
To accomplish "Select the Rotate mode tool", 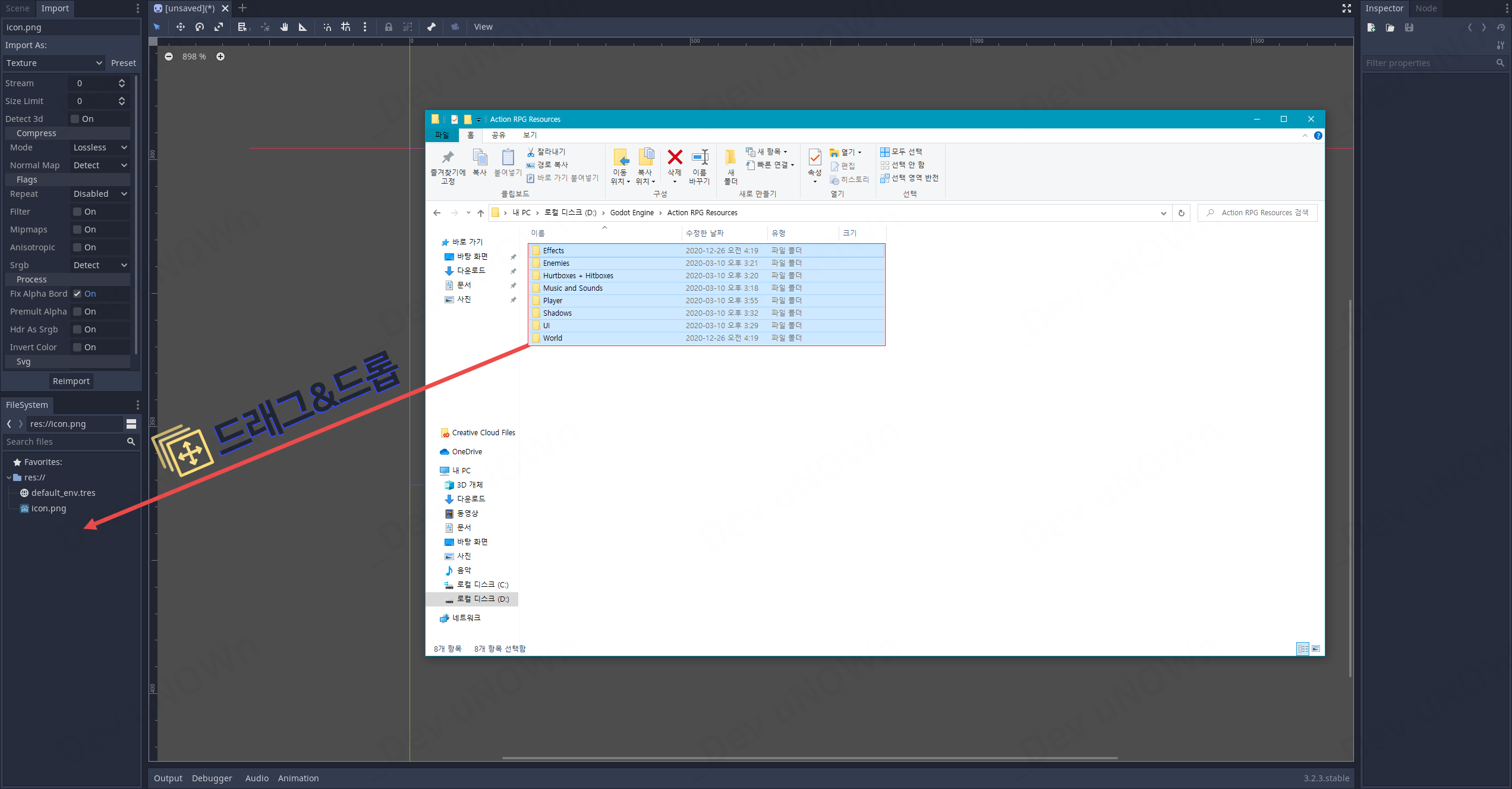I will coord(200,27).
